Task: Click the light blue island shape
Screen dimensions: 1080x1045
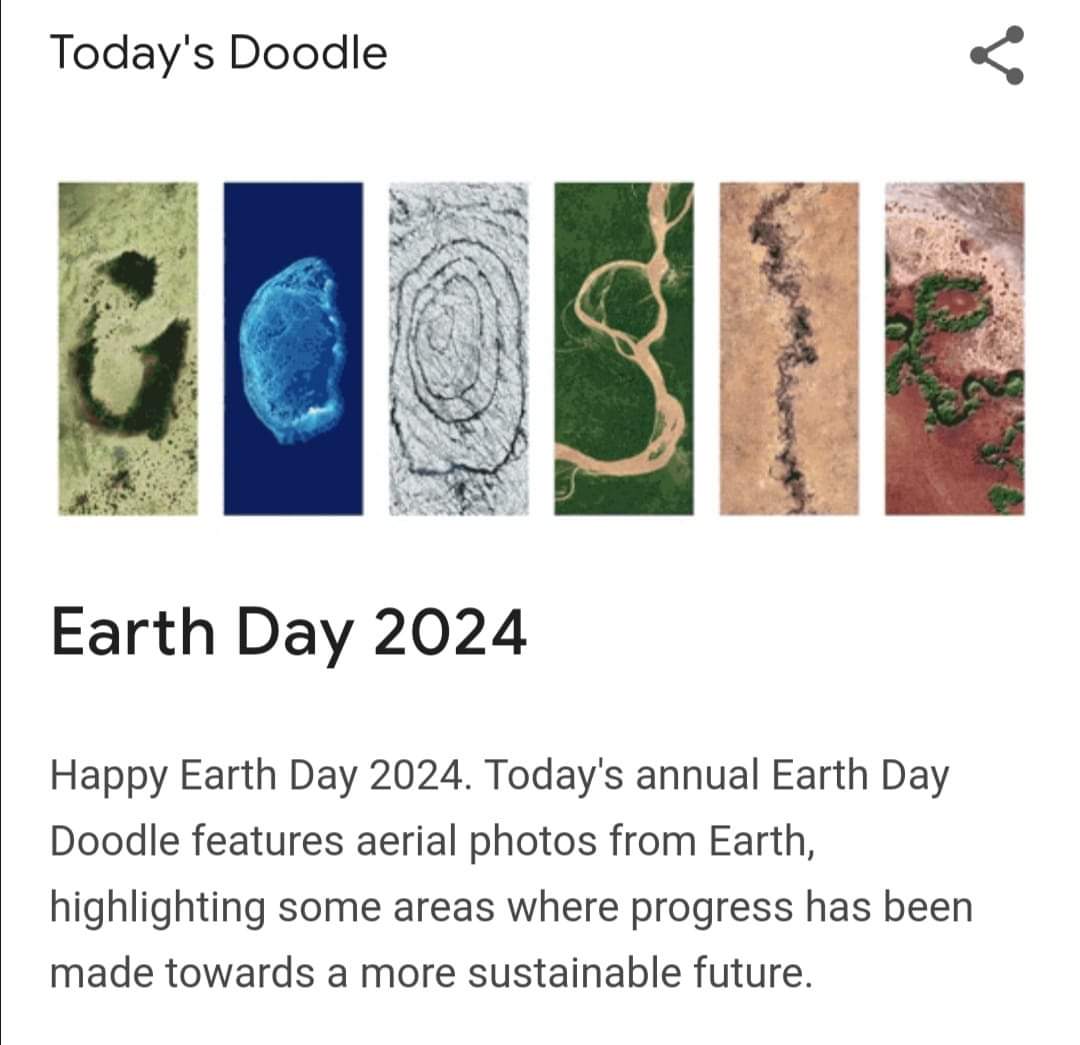Action: (x=293, y=350)
